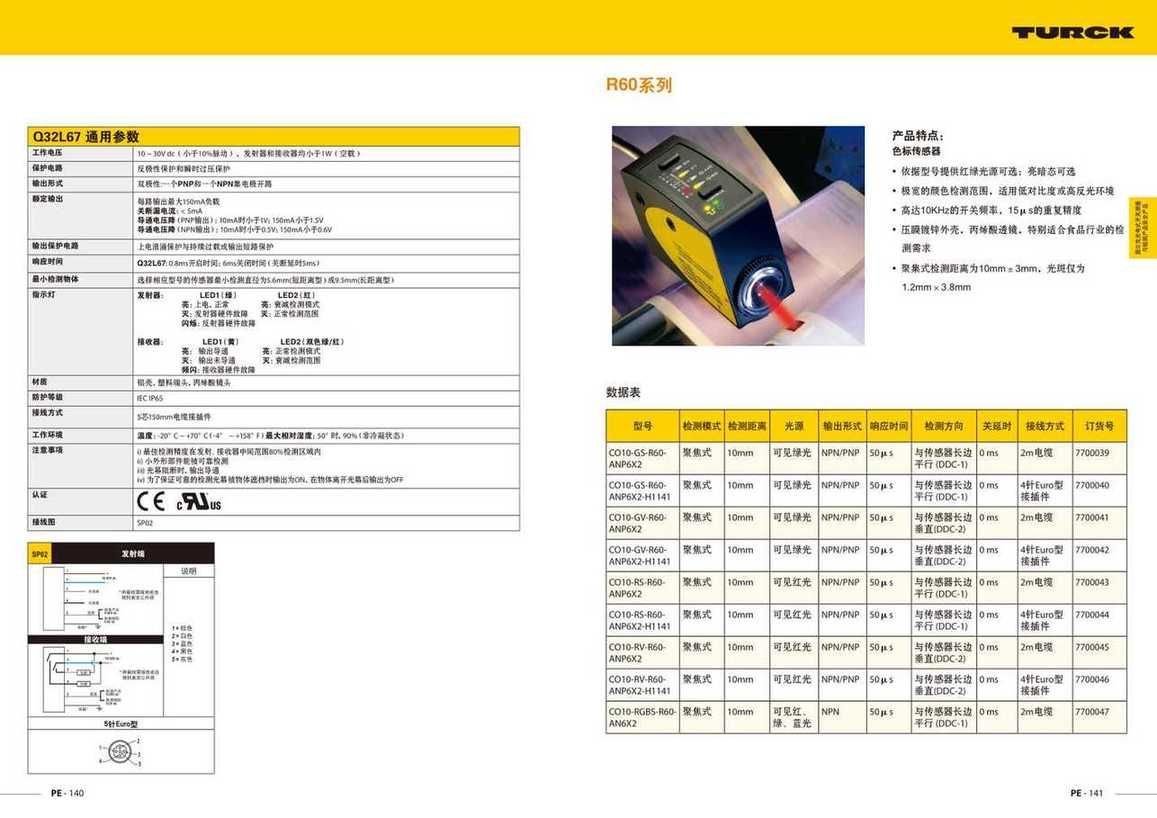Select order number 7700039

(1092, 453)
